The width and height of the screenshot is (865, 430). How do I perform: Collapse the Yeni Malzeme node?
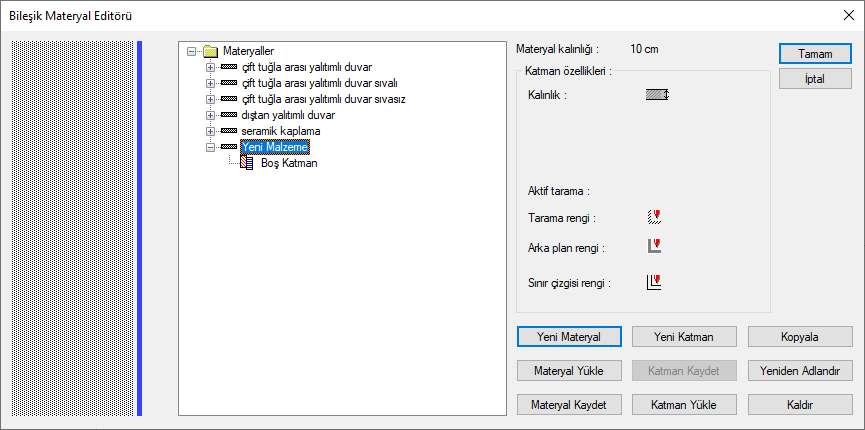[210, 147]
